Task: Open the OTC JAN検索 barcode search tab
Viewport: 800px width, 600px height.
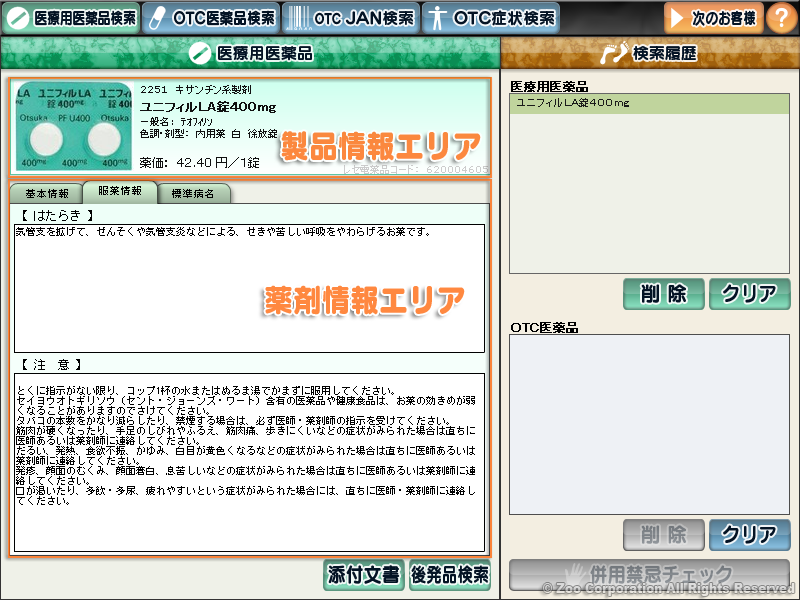Action: click(351, 18)
